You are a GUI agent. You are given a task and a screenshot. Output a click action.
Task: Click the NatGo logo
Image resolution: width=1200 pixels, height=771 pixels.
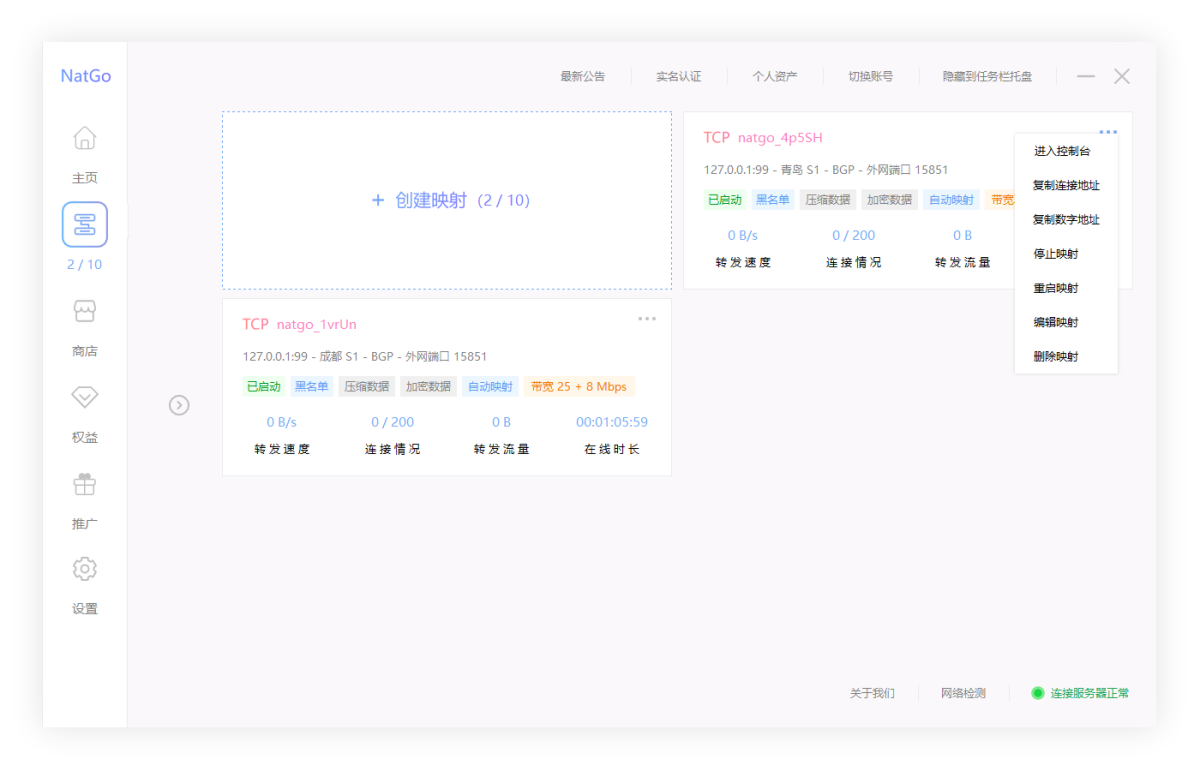(85, 76)
